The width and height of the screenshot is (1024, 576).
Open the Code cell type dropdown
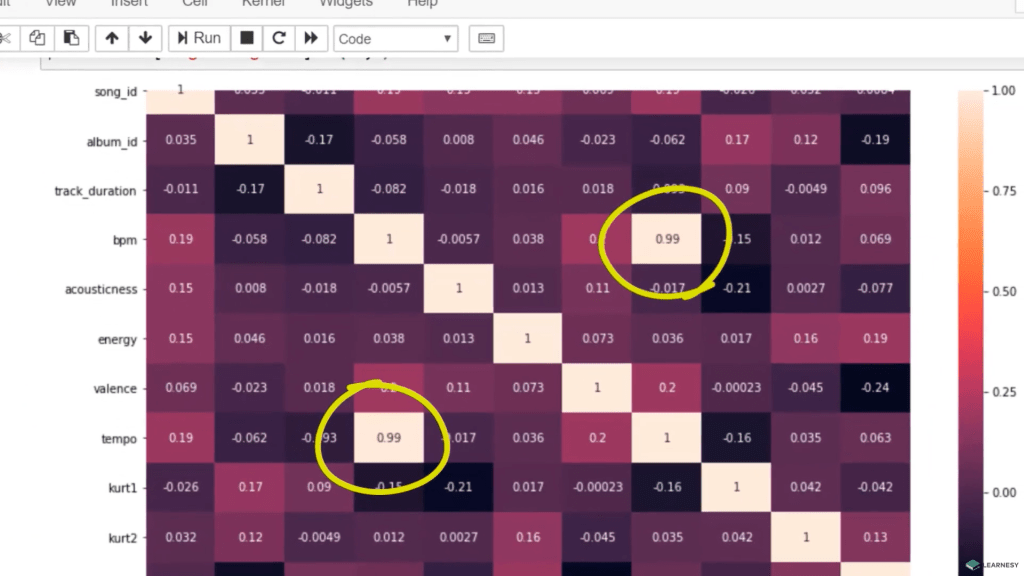coord(395,38)
